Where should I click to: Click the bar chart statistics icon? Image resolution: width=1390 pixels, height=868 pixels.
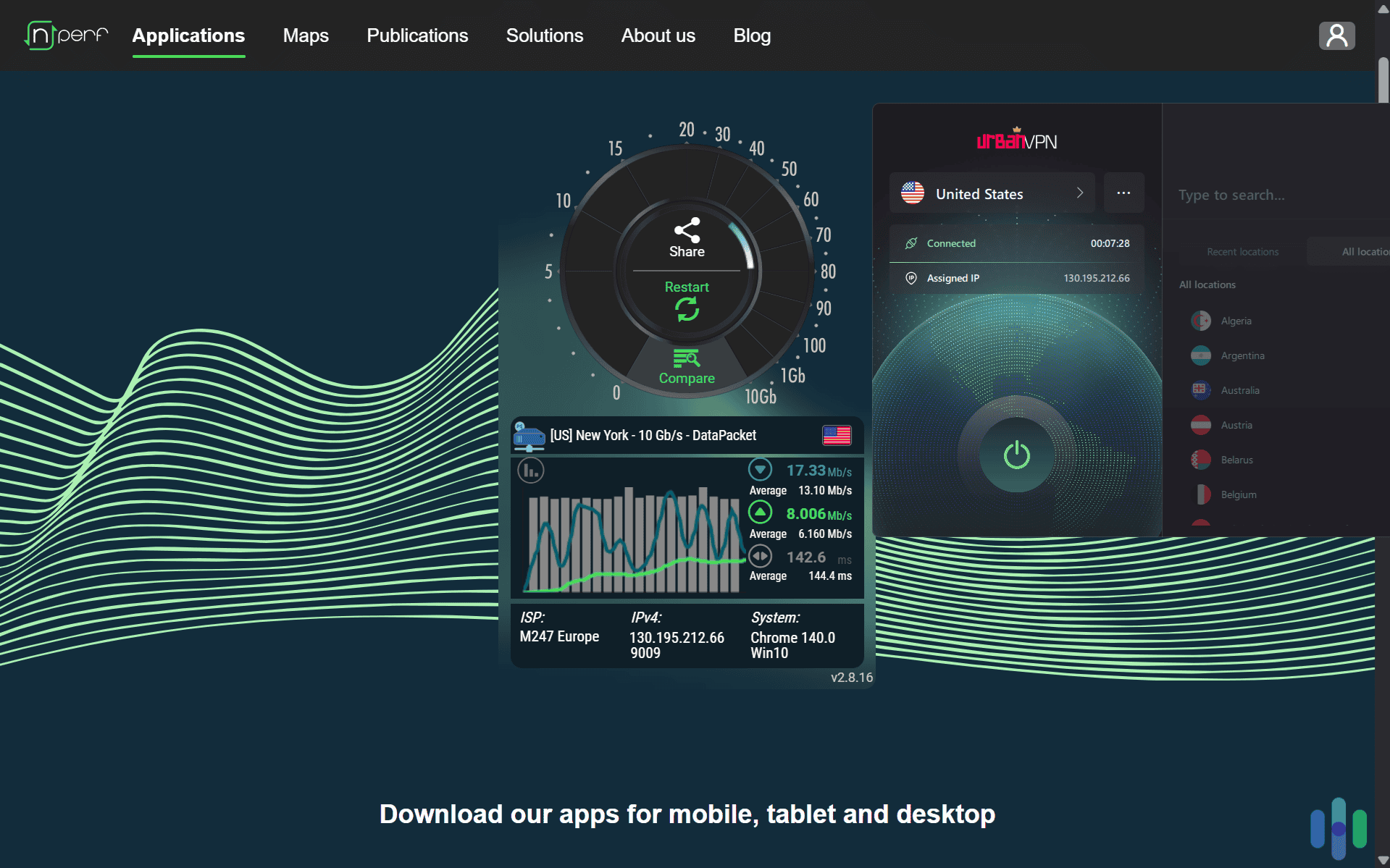point(531,471)
